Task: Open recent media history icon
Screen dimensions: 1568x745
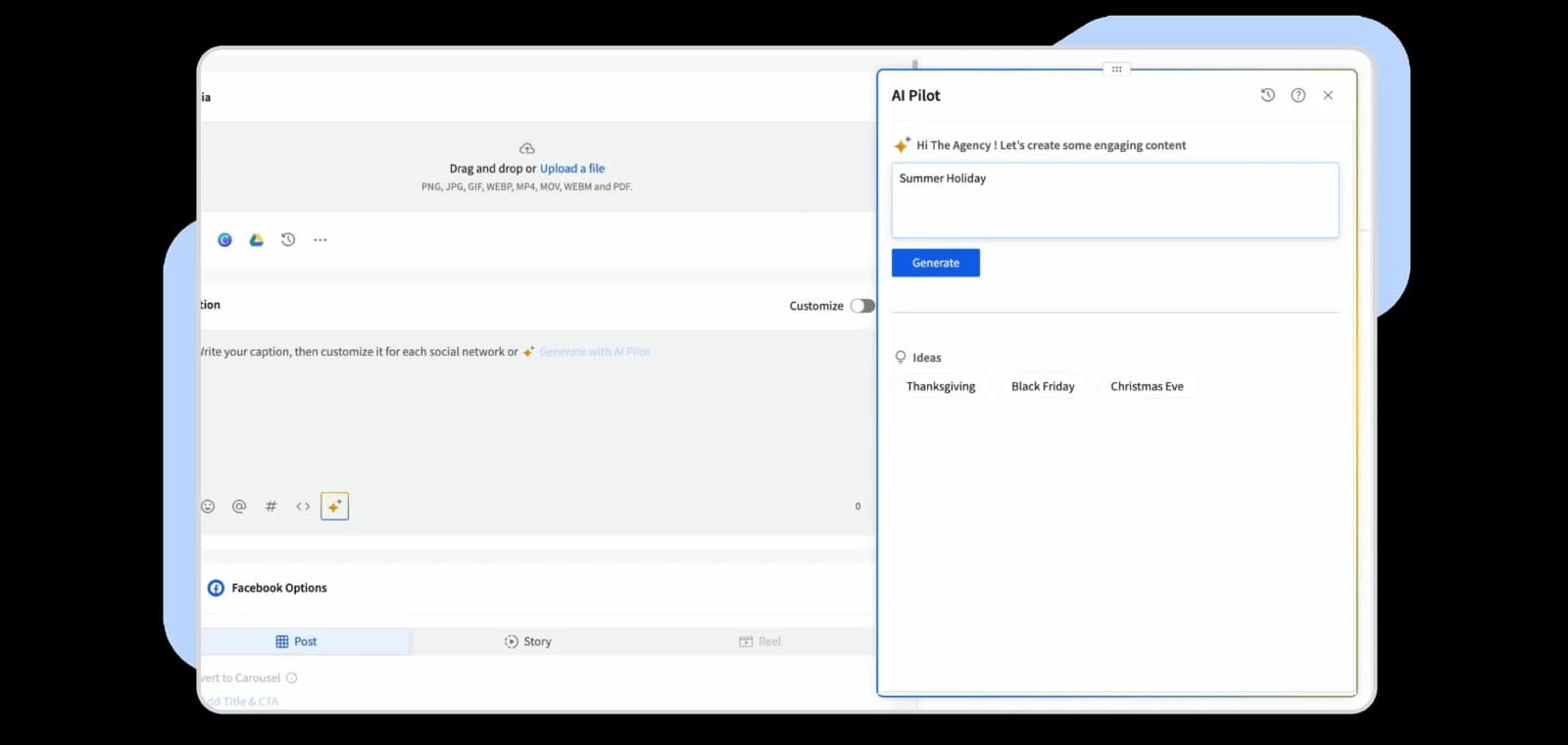Action: 288,240
